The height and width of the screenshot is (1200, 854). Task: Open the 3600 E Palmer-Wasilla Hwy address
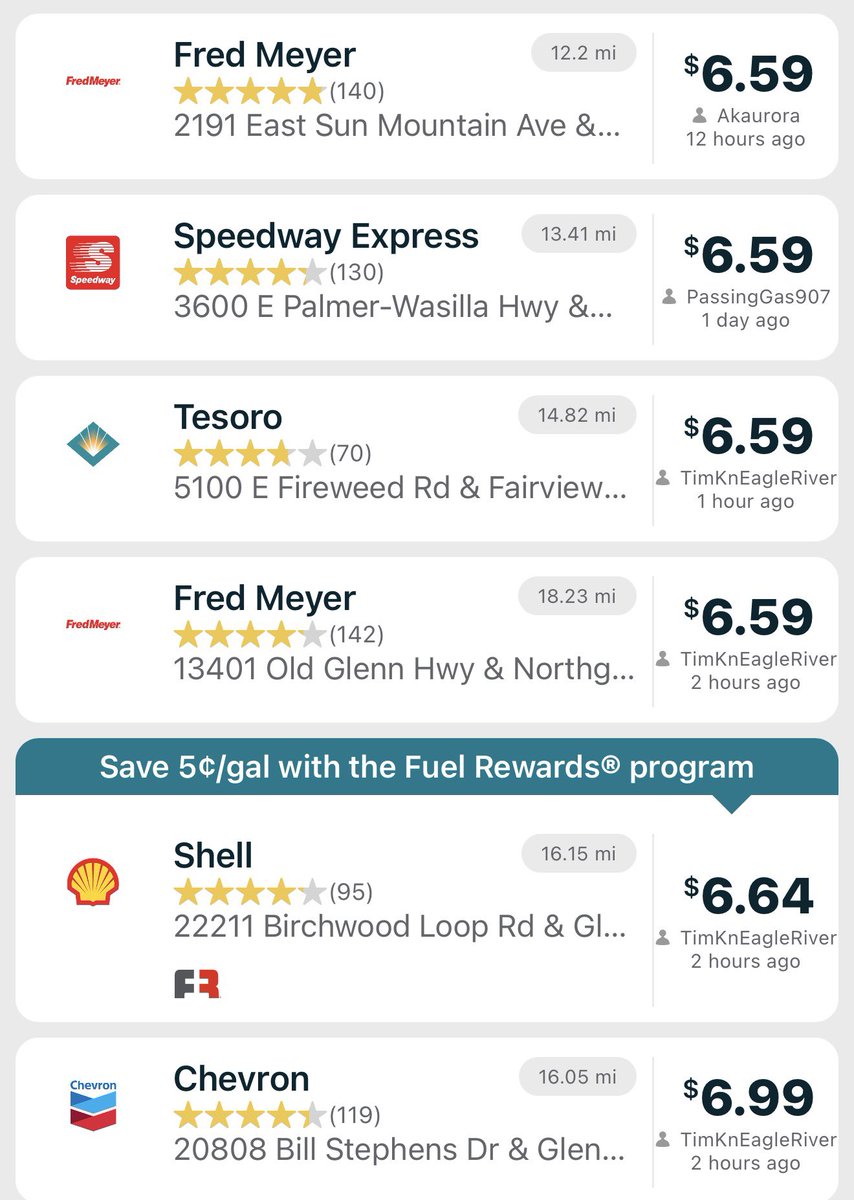(397, 307)
